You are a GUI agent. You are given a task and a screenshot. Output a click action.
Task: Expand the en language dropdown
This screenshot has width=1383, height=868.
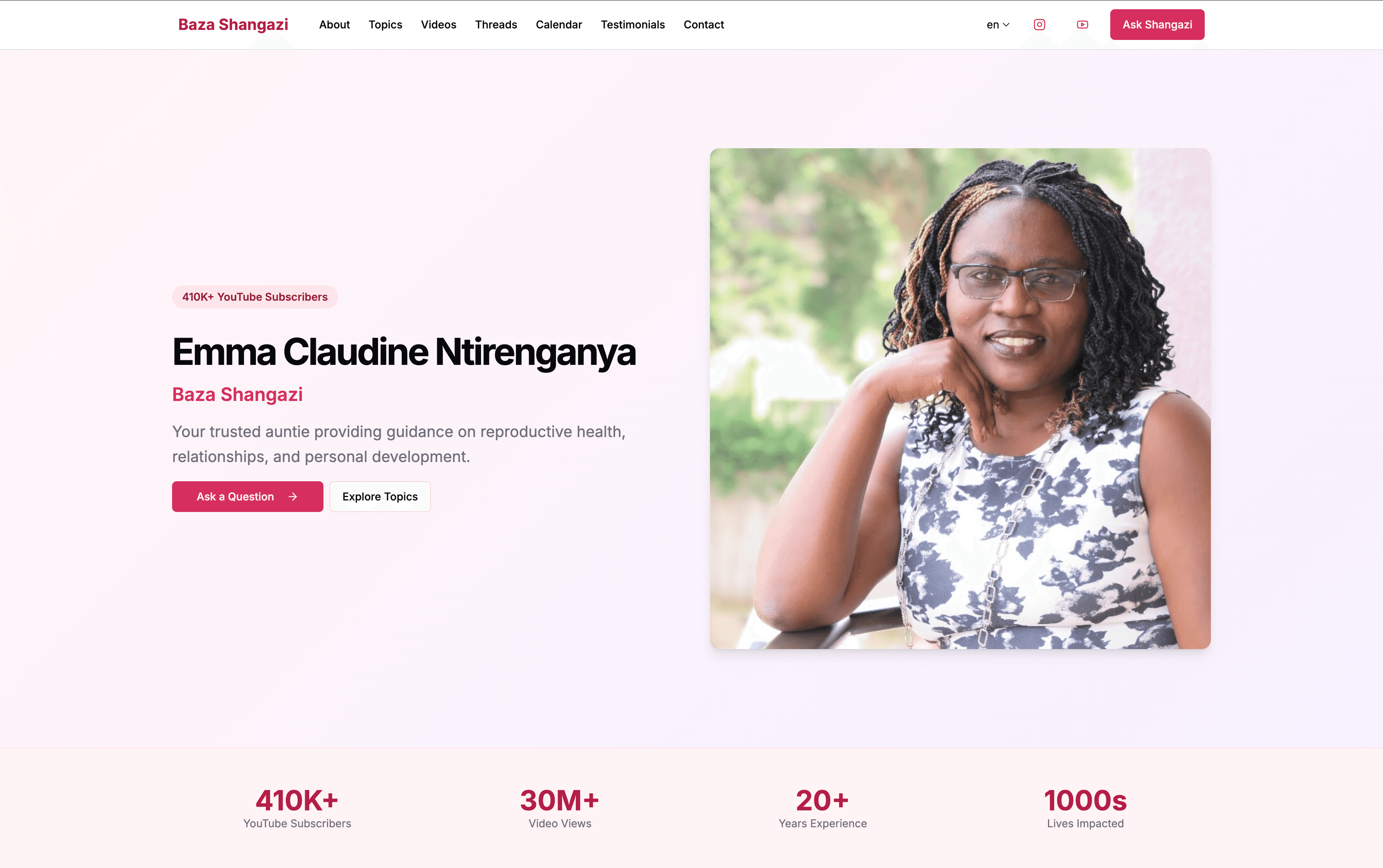click(x=998, y=25)
